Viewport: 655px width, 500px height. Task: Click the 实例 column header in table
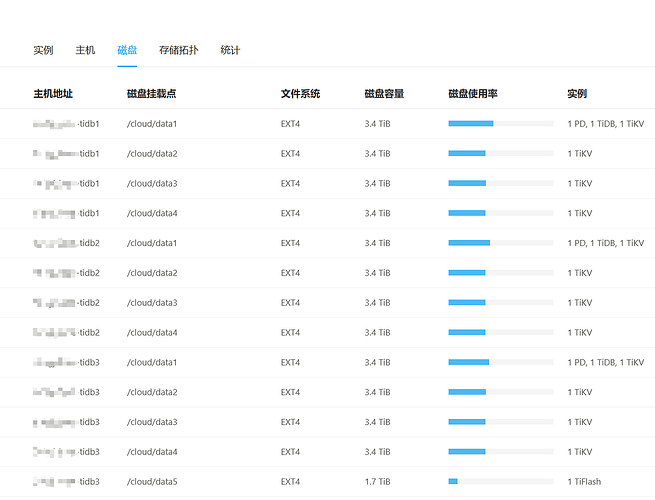[577, 94]
